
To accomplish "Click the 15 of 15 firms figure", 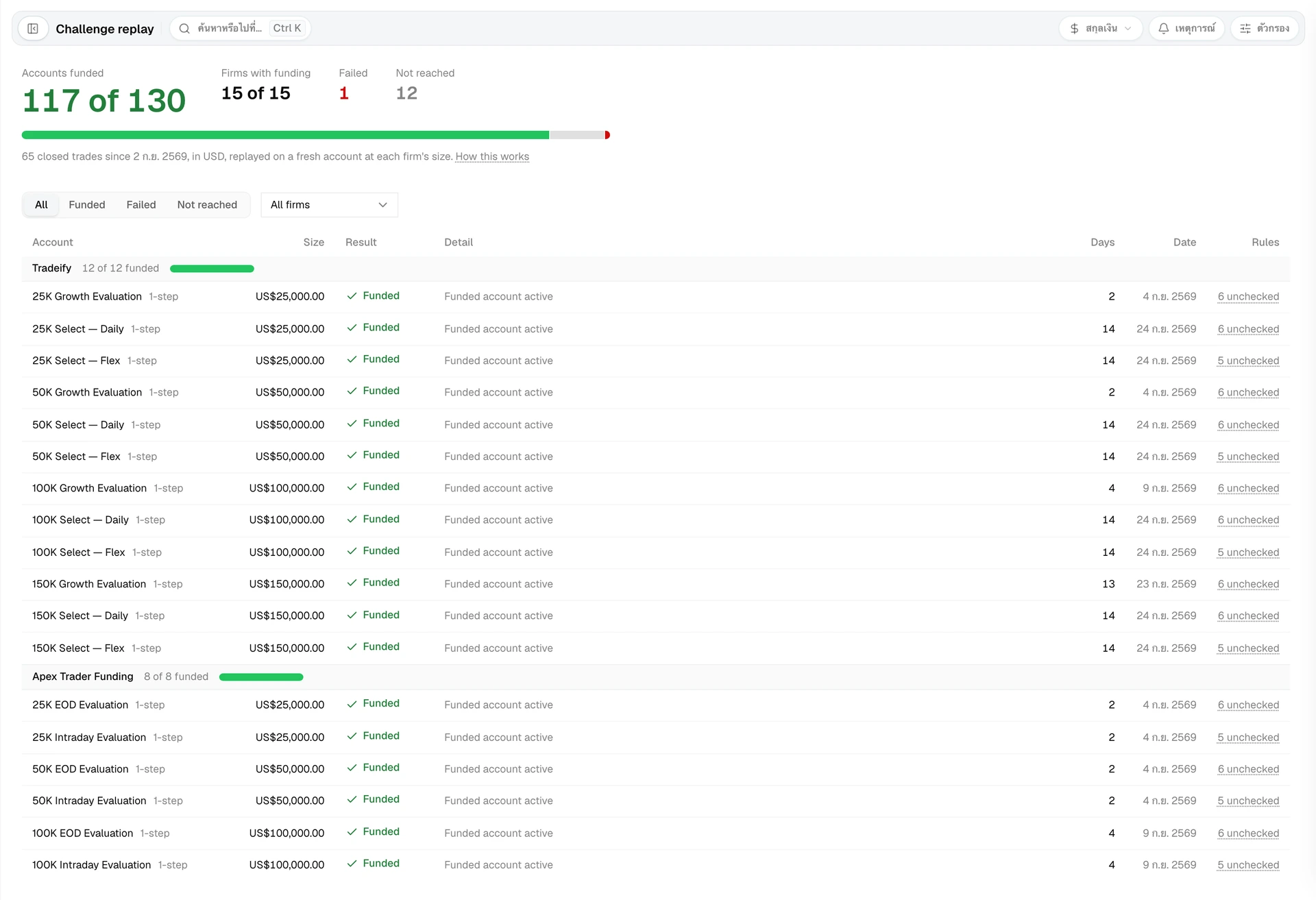I will [x=256, y=94].
